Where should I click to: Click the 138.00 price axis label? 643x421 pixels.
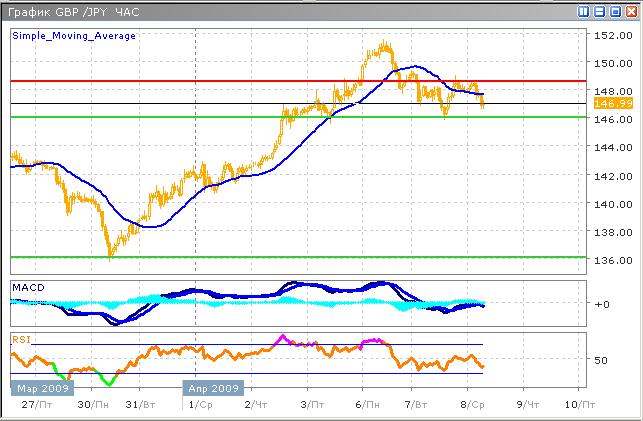coord(613,232)
